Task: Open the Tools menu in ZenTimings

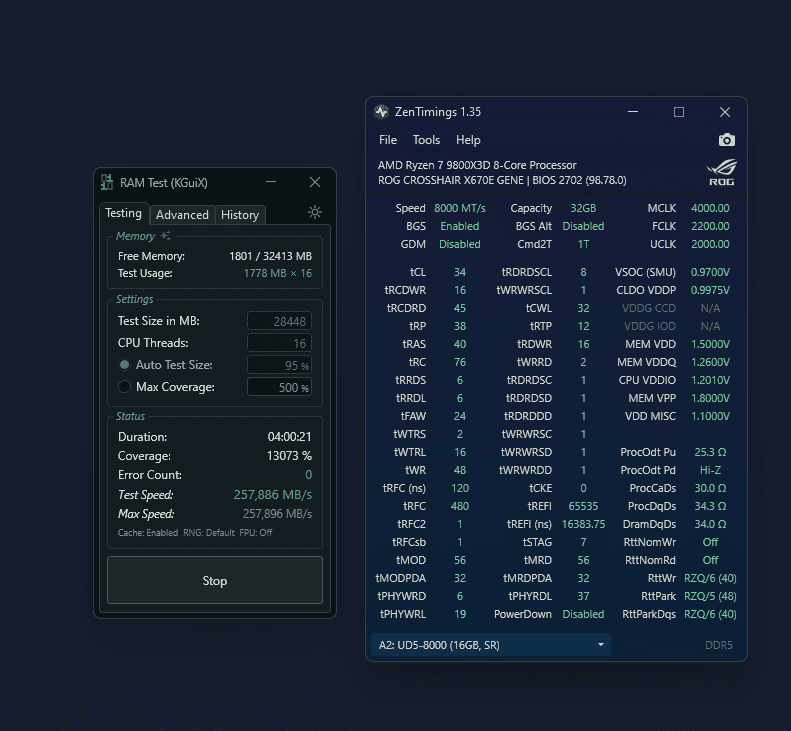Action: (x=426, y=140)
